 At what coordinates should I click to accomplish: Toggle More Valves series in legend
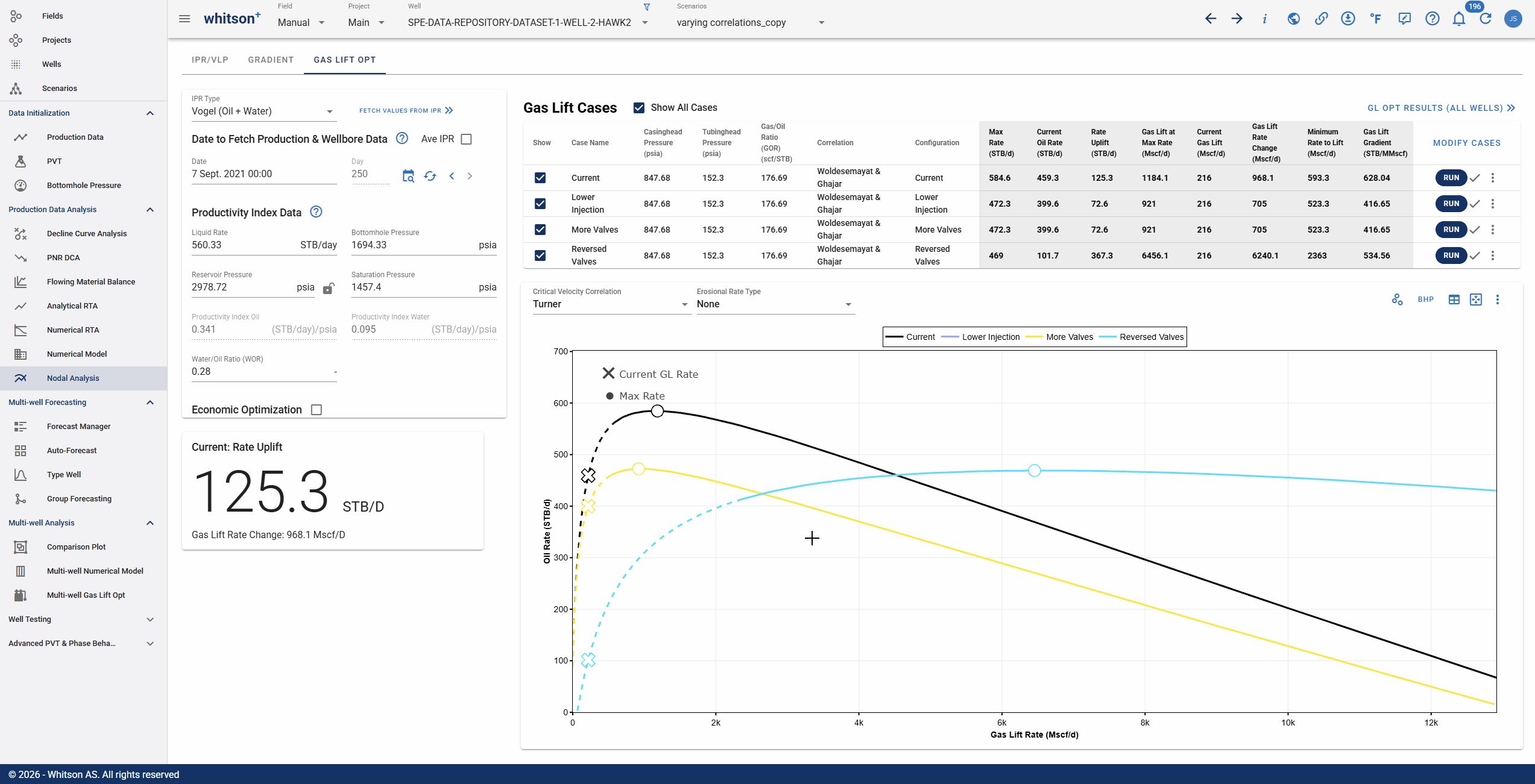1059,337
